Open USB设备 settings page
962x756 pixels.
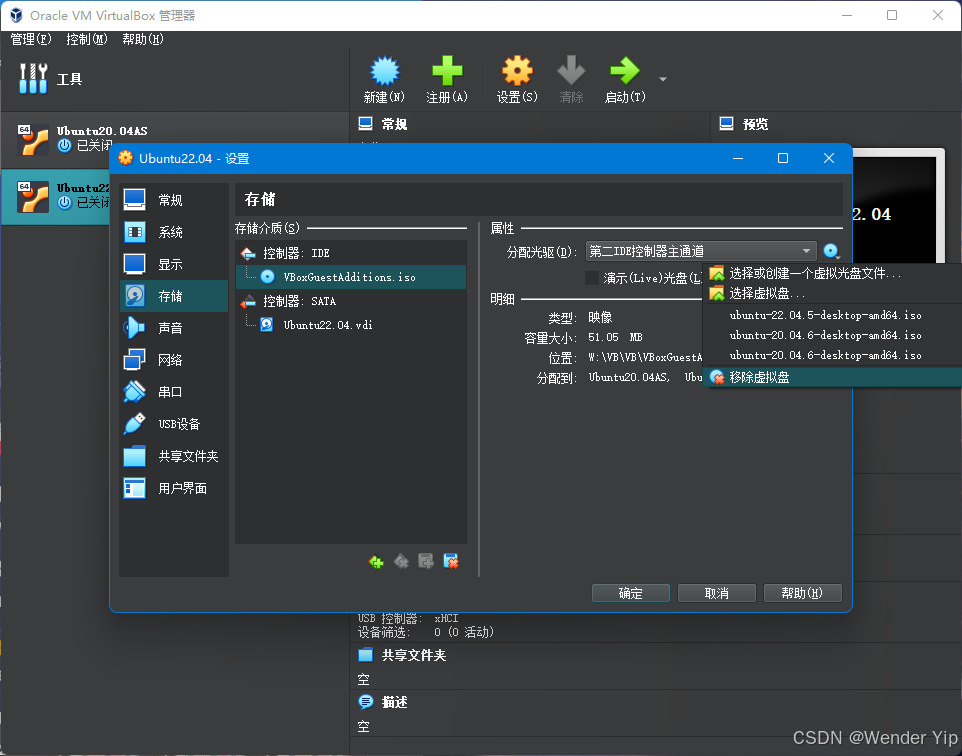pyautogui.click(x=174, y=424)
